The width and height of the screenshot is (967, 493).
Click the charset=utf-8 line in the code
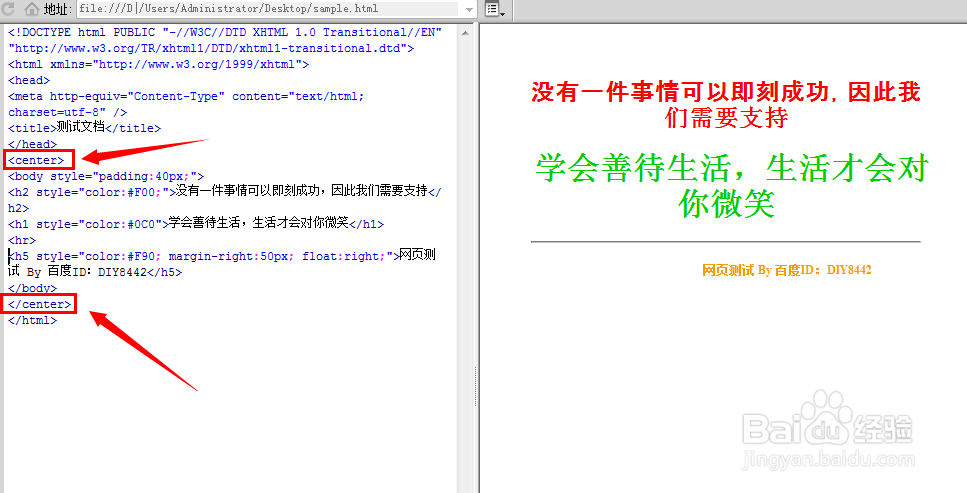pyautogui.click(x=67, y=112)
